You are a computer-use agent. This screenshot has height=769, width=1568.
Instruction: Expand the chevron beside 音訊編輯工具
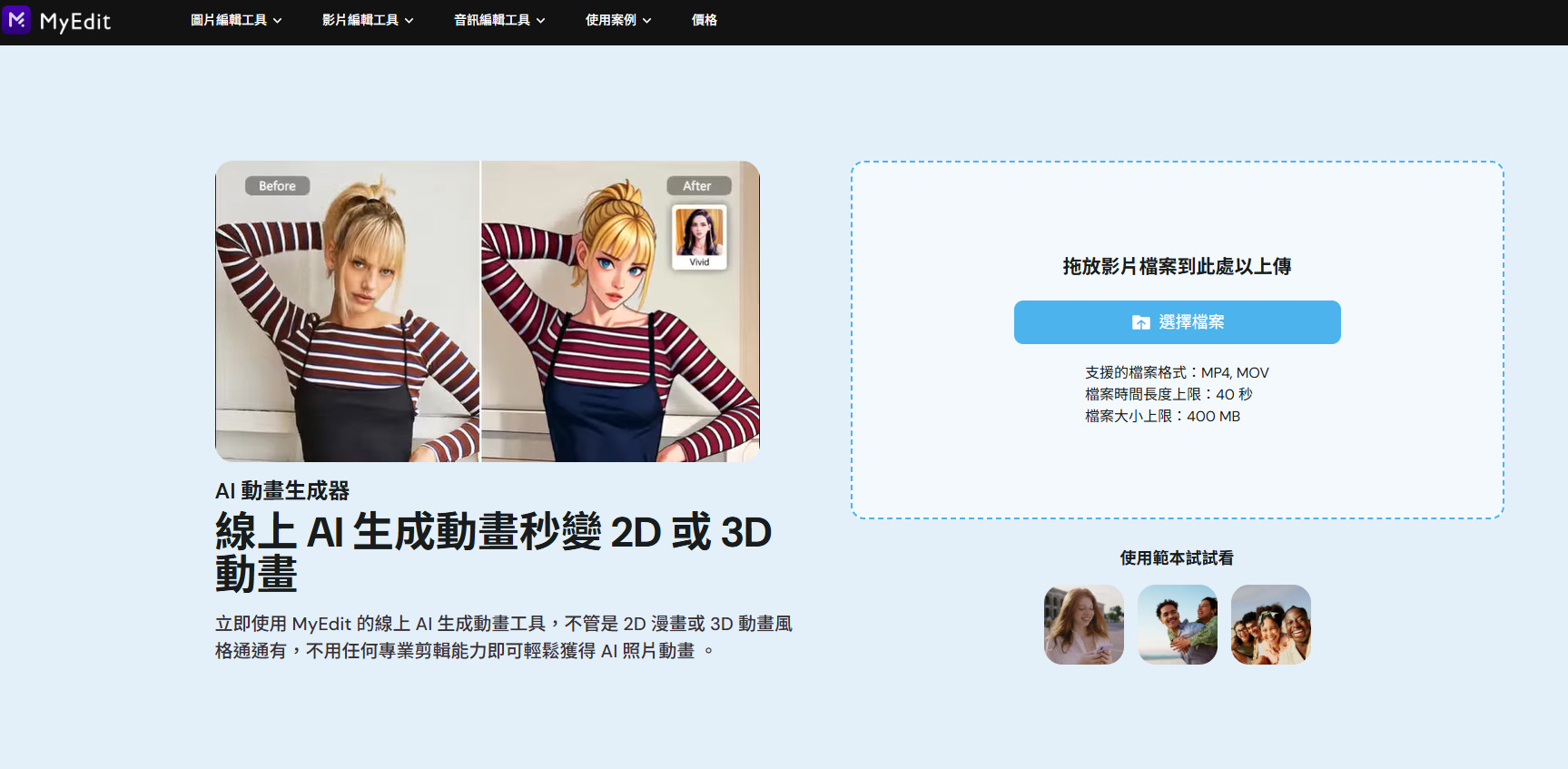pyautogui.click(x=540, y=21)
